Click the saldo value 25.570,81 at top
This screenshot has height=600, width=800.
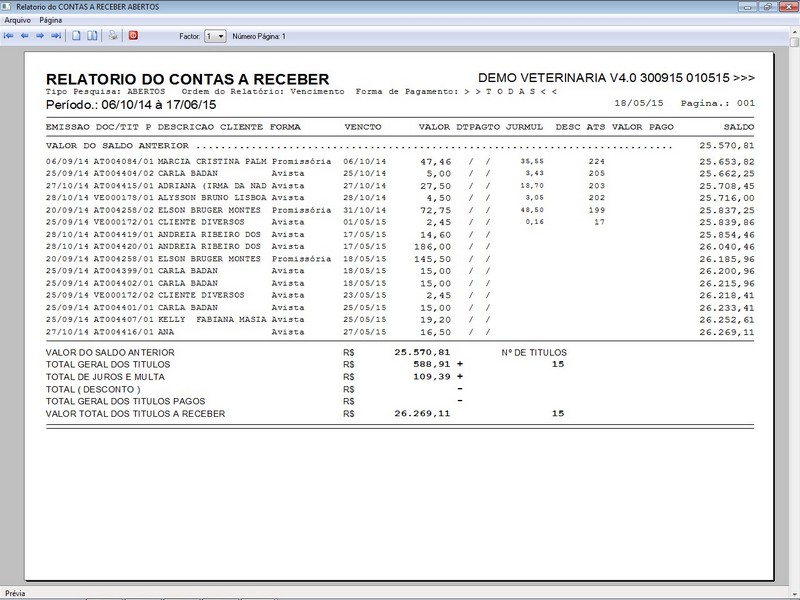click(727, 145)
